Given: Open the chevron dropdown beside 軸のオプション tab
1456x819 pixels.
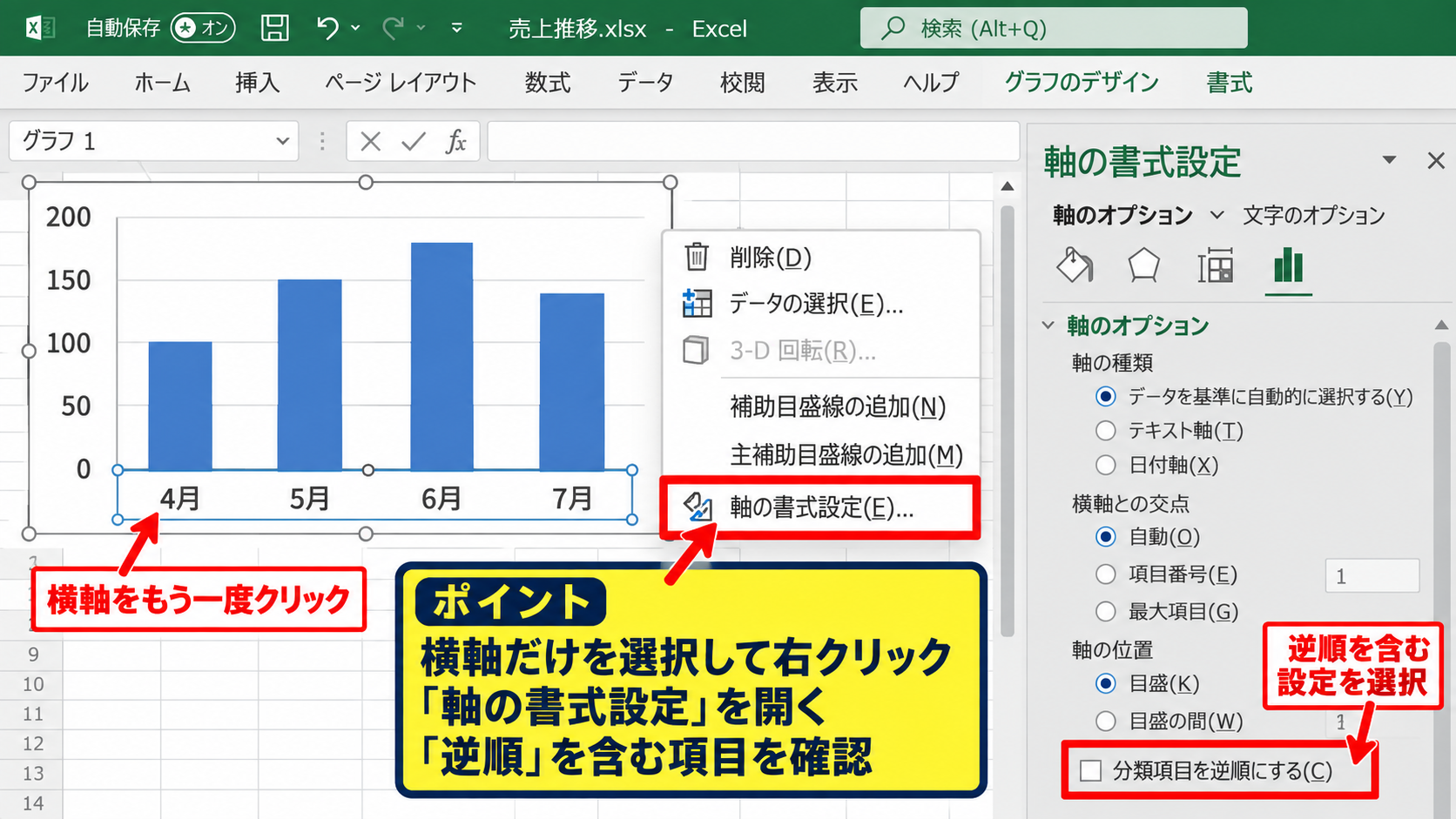Looking at the screenshot, I should coord(1217,215).
